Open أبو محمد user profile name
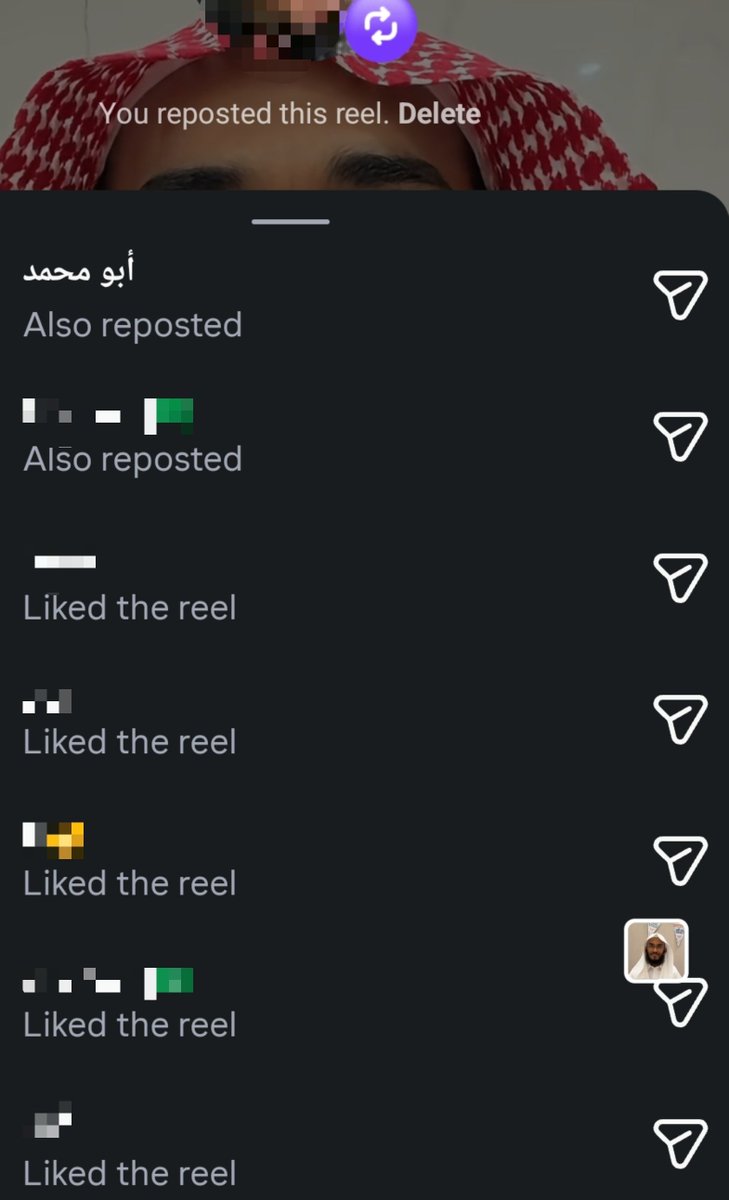The image size is (729, 1200). [x=79, y=272]
